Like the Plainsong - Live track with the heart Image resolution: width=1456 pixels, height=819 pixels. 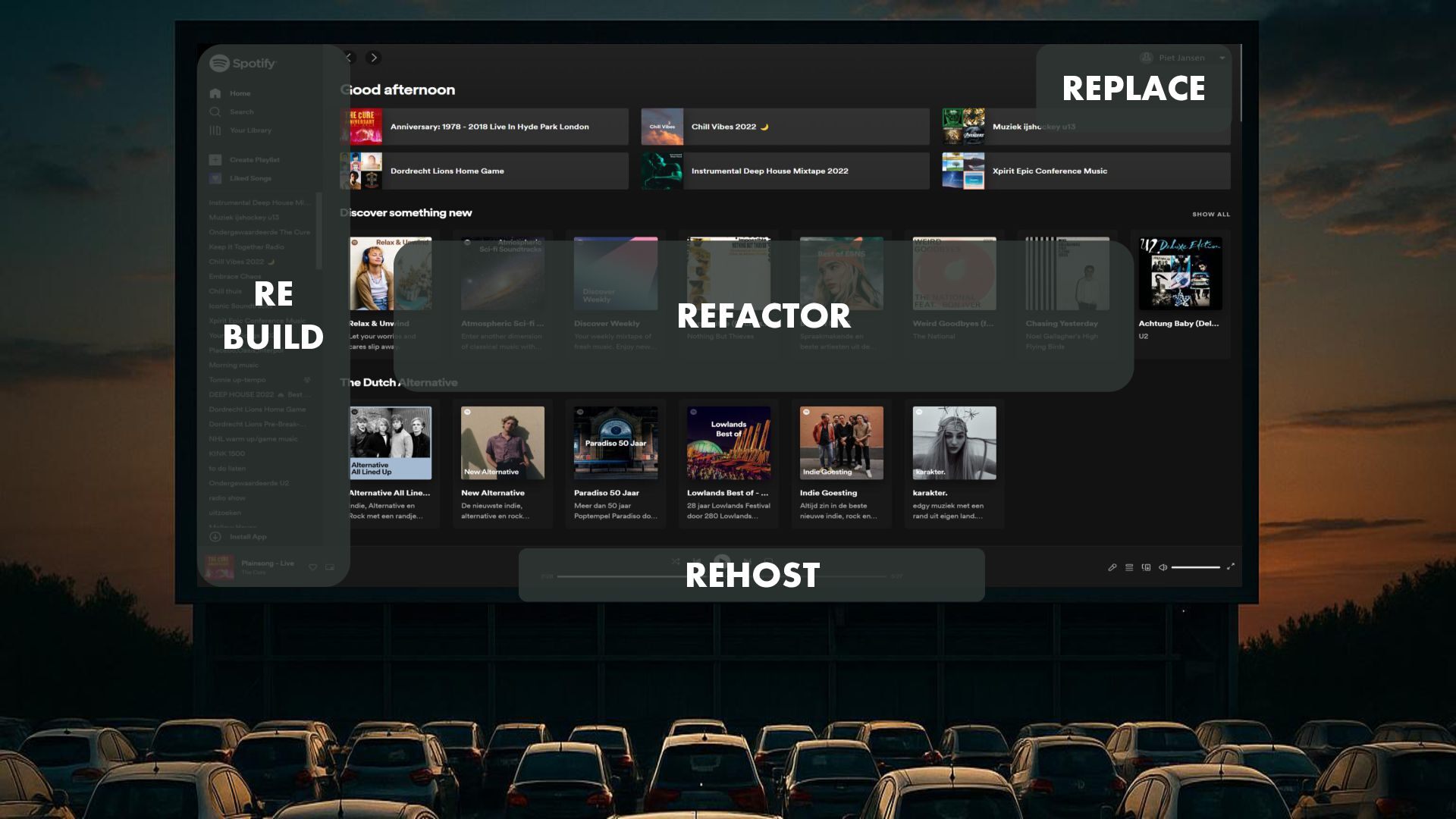pyautogui.click(x=312, y=567)
